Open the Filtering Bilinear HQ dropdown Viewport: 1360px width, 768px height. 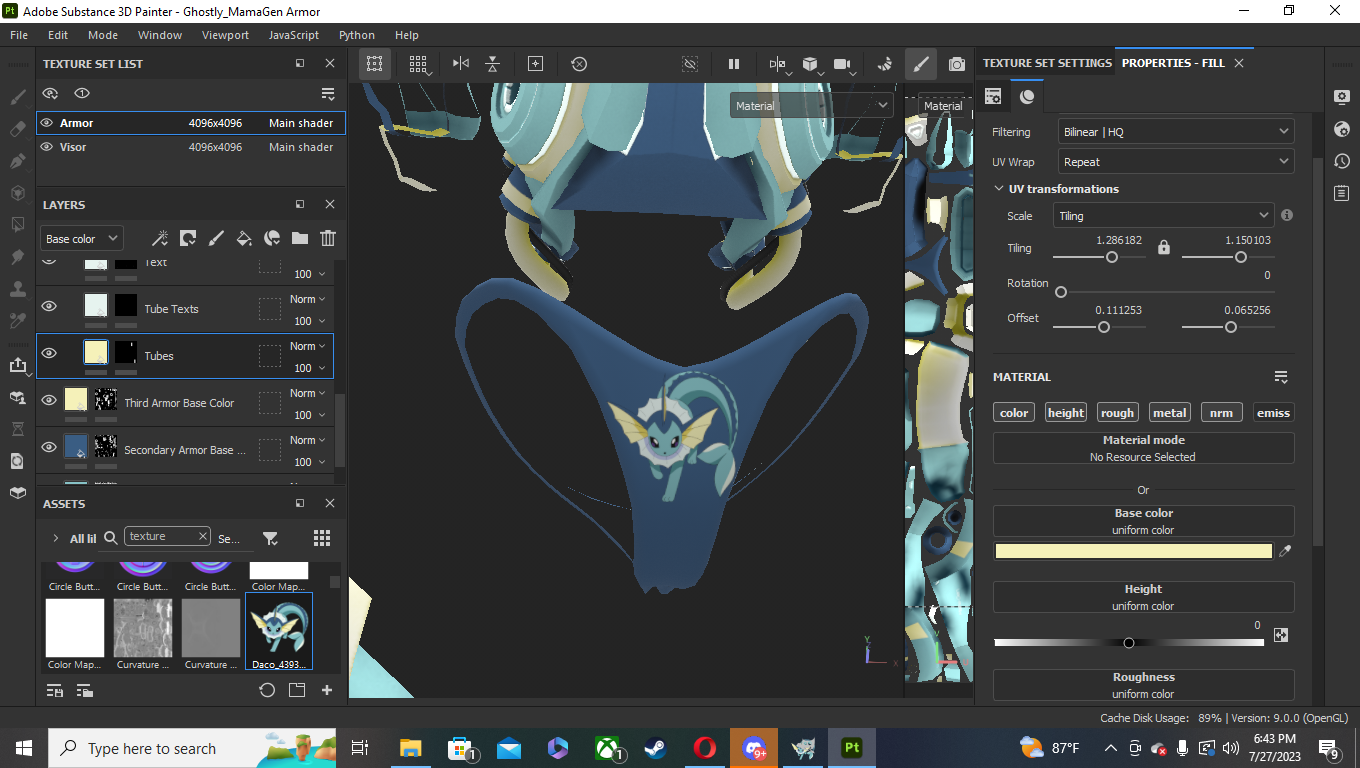coord(1176,132)
